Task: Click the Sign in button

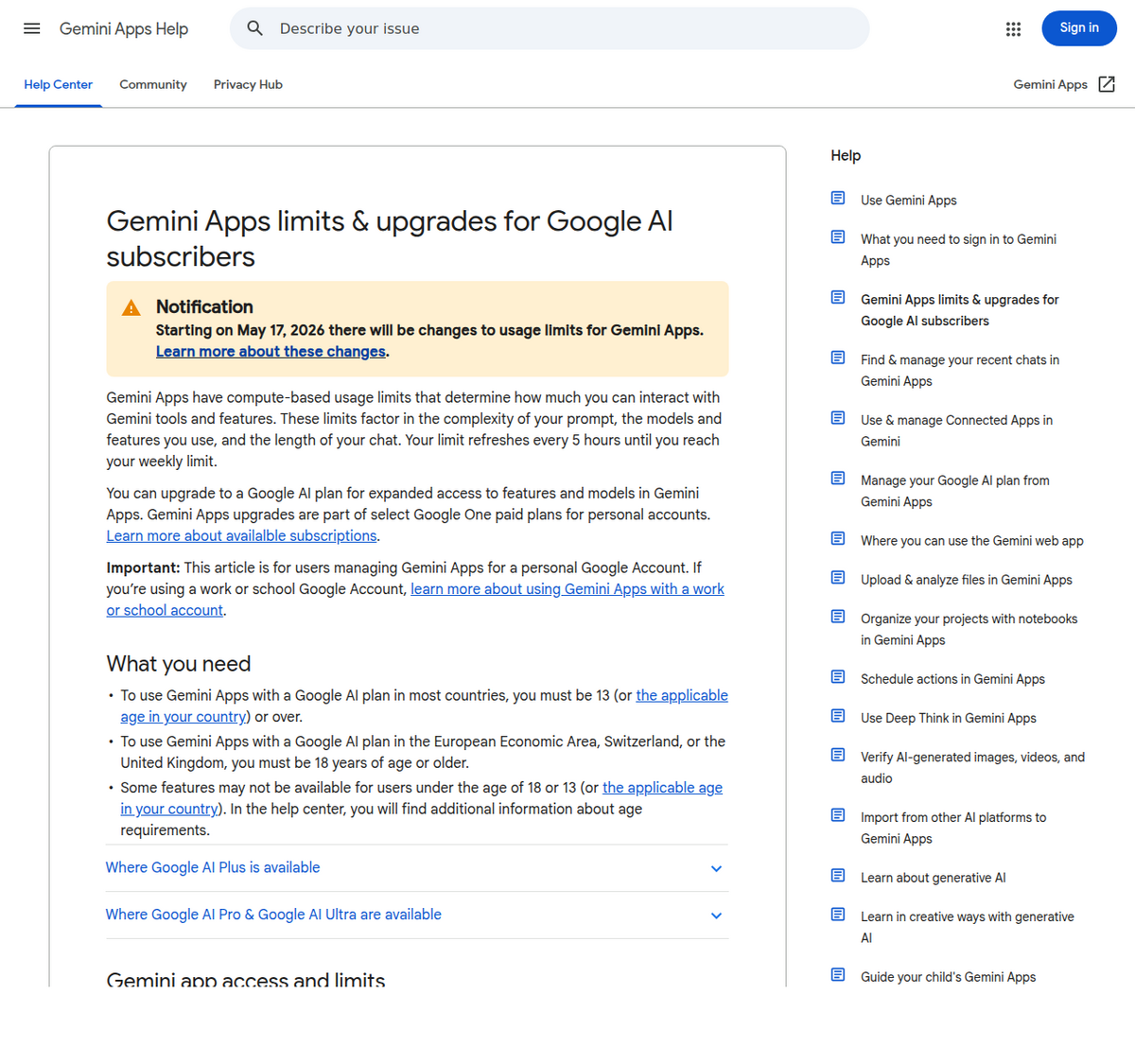Action: (1079, 28)
